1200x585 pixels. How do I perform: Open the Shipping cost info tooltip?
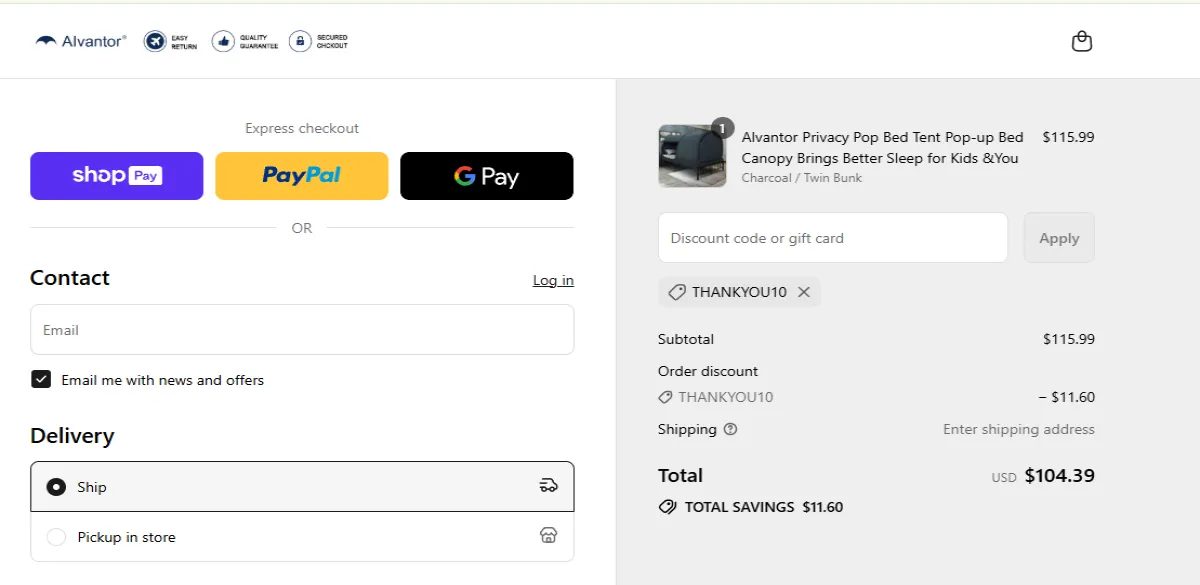click(x=729, y=429)
